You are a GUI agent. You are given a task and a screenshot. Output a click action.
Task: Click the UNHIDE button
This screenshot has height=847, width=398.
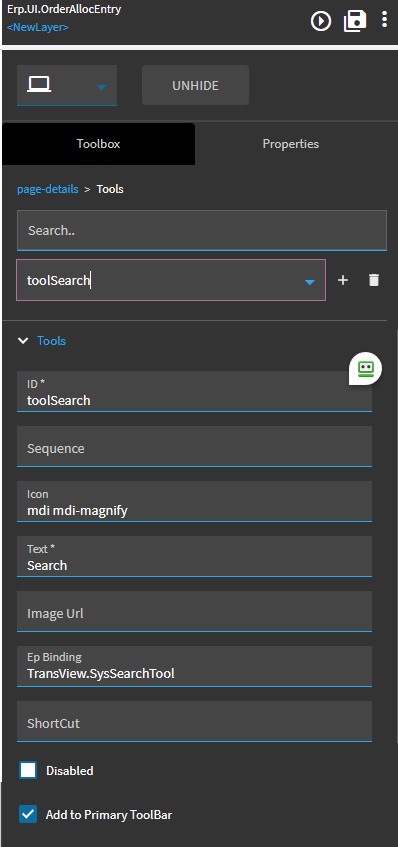(x=195, y=85)
